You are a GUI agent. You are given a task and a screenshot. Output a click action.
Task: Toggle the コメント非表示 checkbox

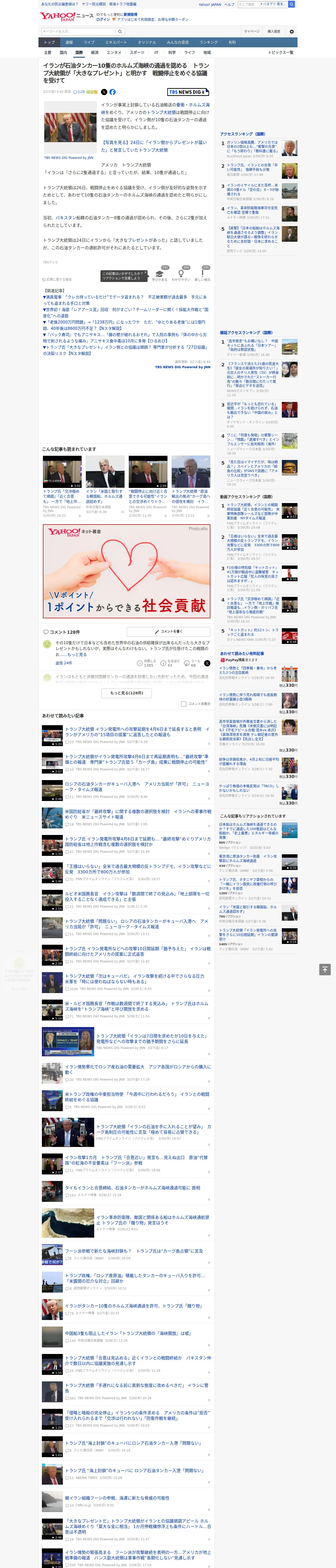[183, 704]
